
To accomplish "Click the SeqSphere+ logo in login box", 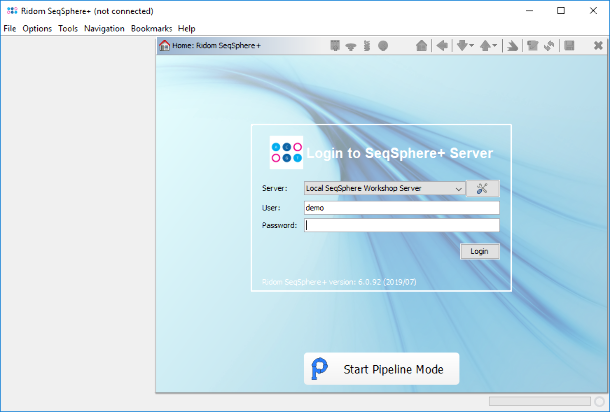I will [286, 152].
